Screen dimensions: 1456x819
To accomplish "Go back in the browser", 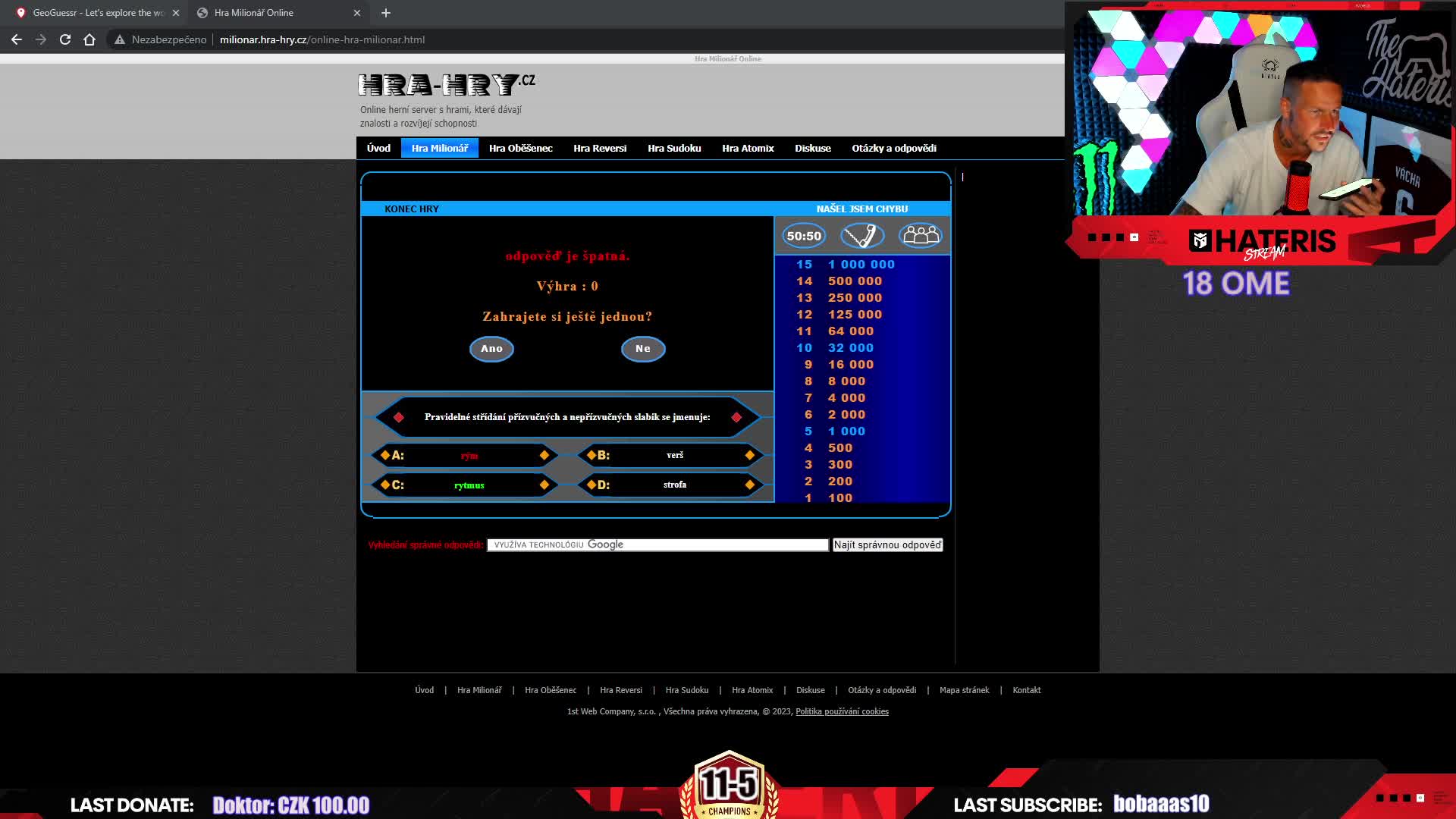I will (17, 39).
